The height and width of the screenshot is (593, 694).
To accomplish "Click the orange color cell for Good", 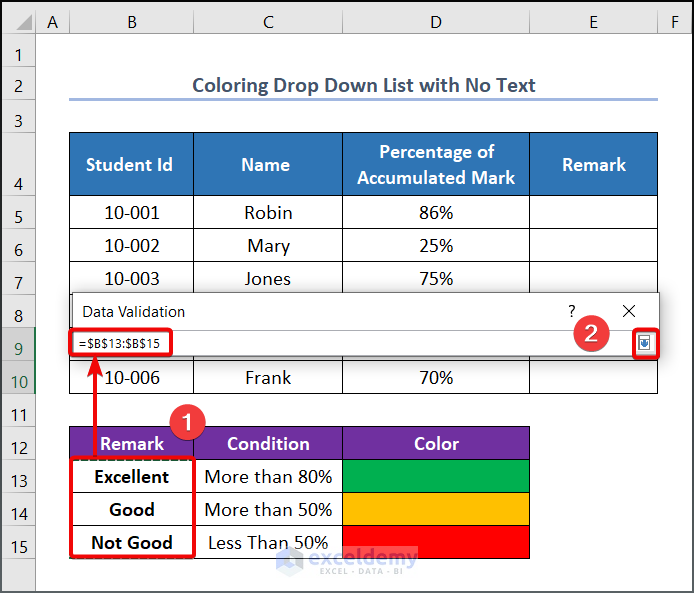I will pos(436,509).
